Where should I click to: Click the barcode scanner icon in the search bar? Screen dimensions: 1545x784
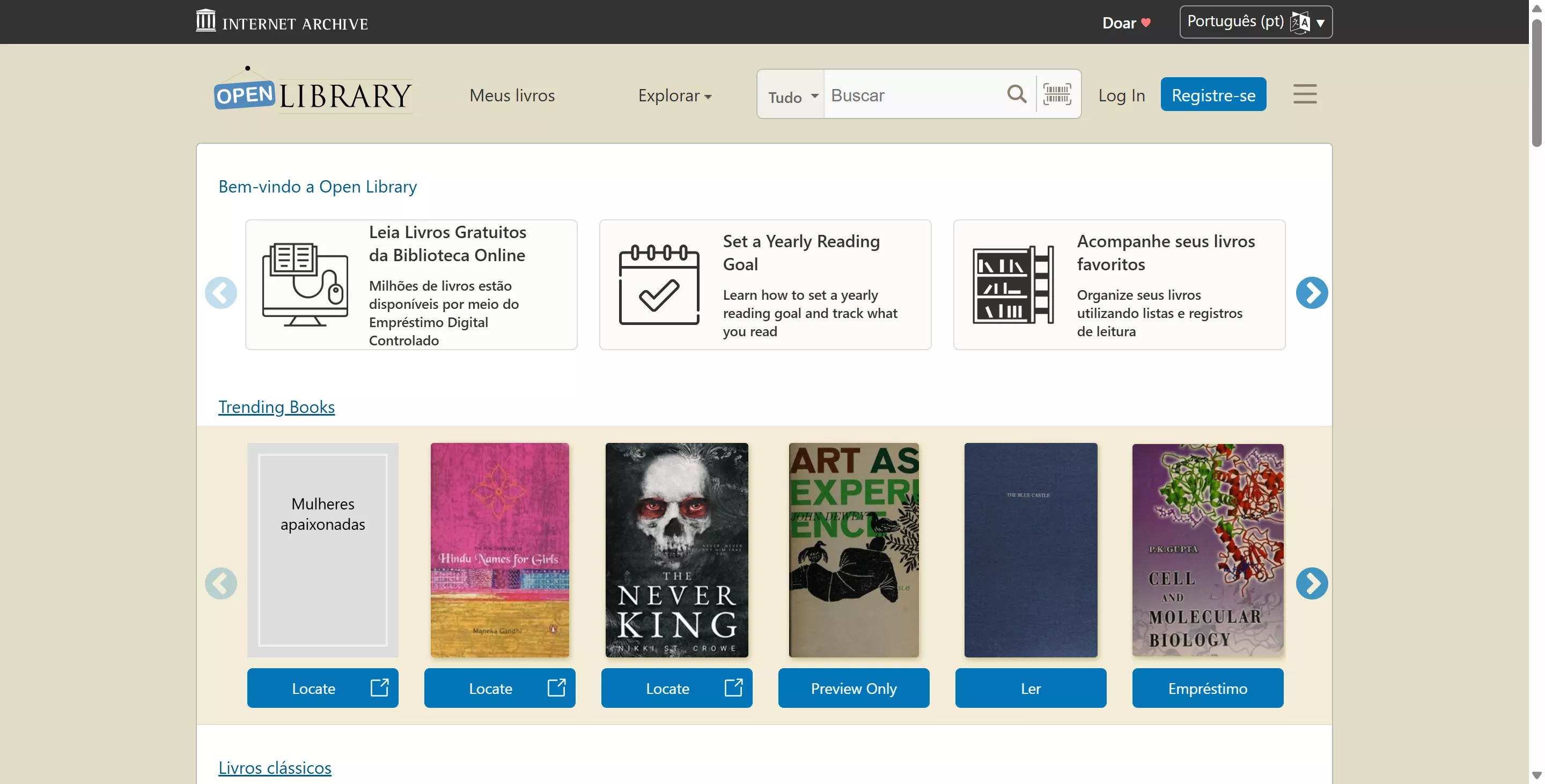(x=1057, y=94)
